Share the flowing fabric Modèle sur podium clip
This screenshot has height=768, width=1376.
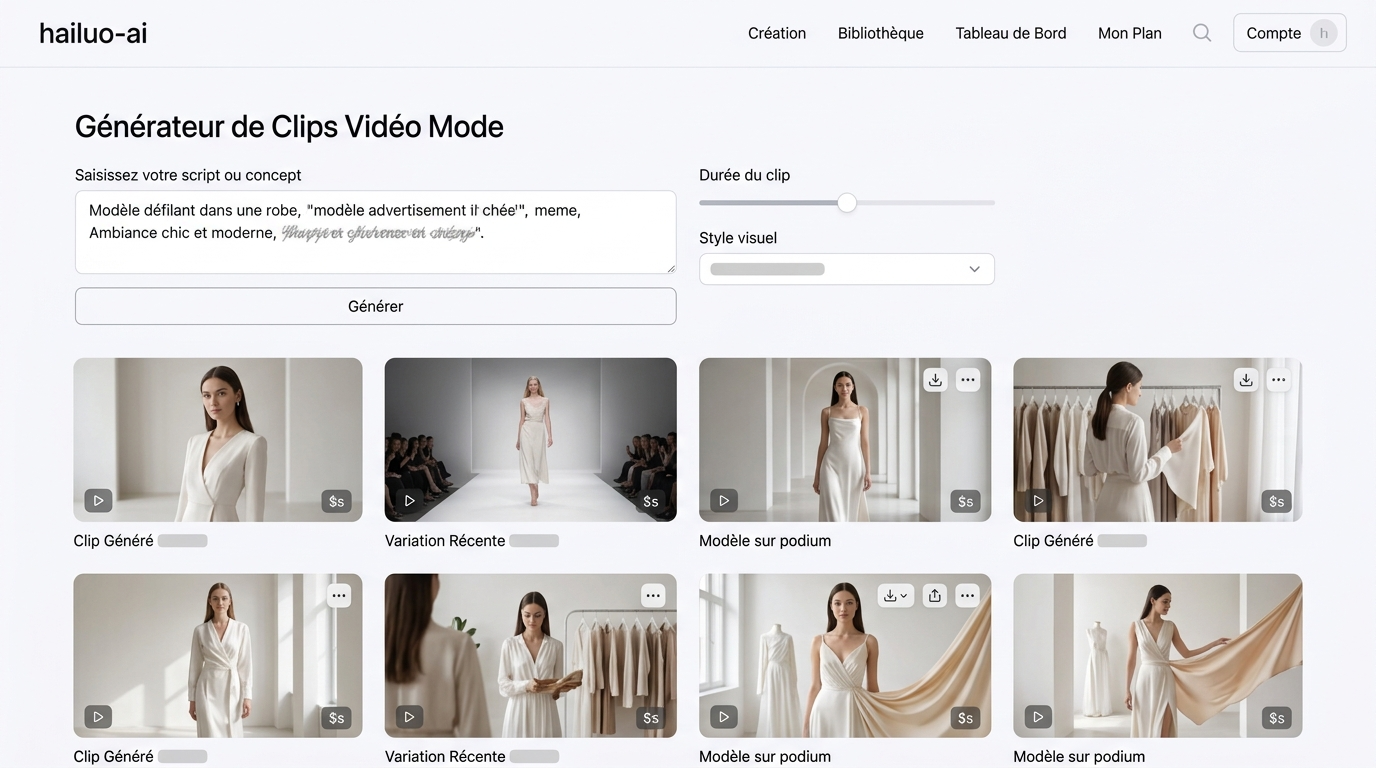934,596
